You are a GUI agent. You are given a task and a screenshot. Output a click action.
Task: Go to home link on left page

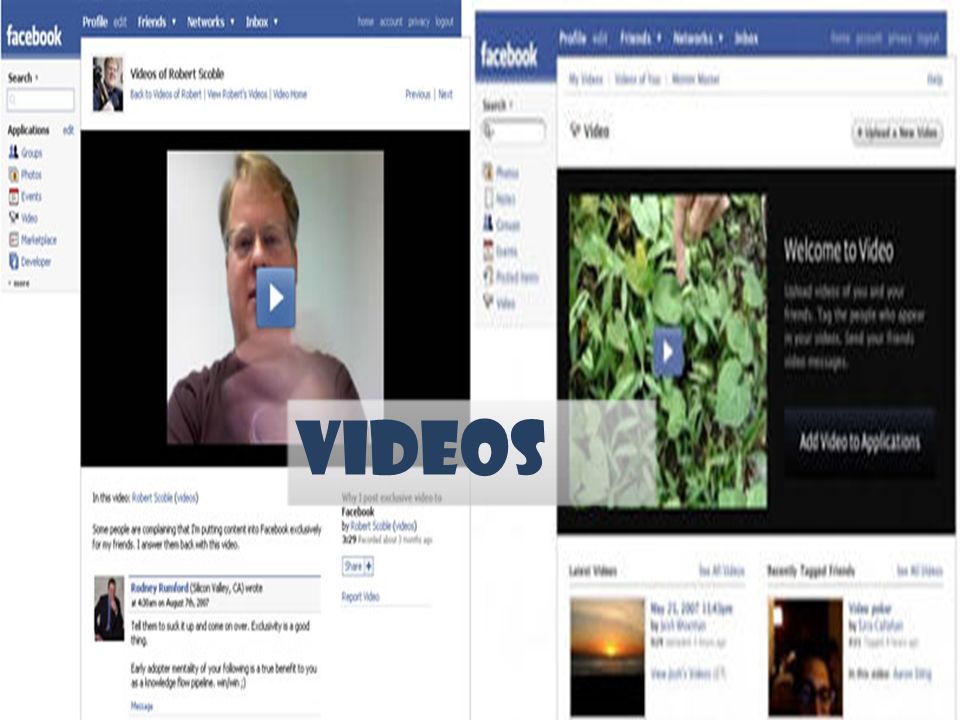click(x=366, y=22)
